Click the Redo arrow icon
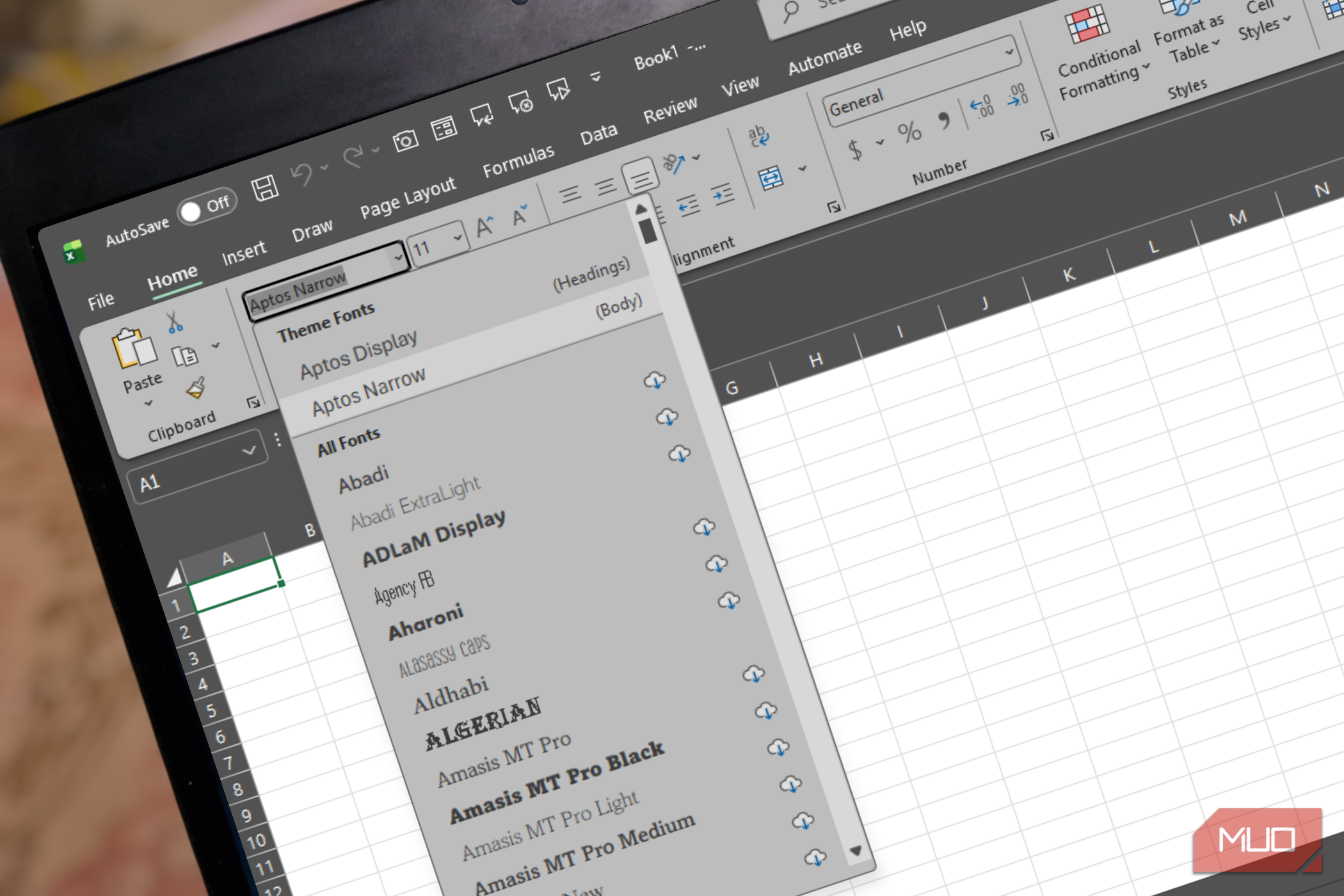This screenshot has width=1344, height=896. pyautogui.click(x=353, y=157)
